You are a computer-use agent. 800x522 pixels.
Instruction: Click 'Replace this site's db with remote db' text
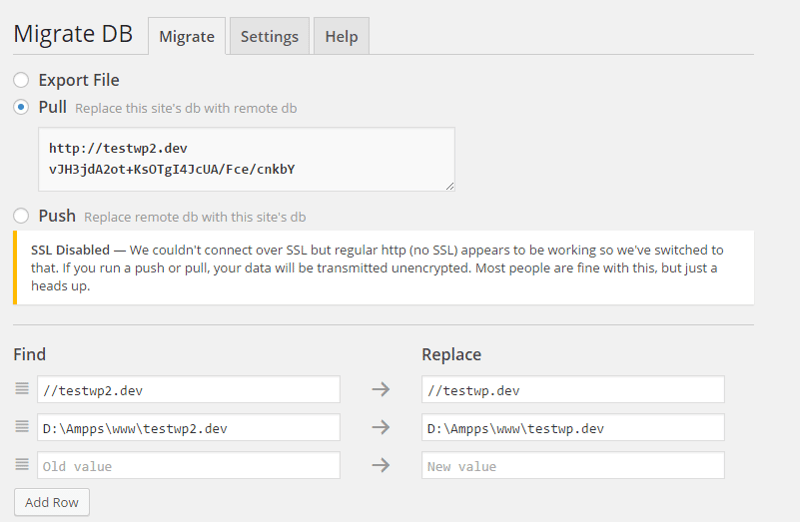tap(186, 109)
